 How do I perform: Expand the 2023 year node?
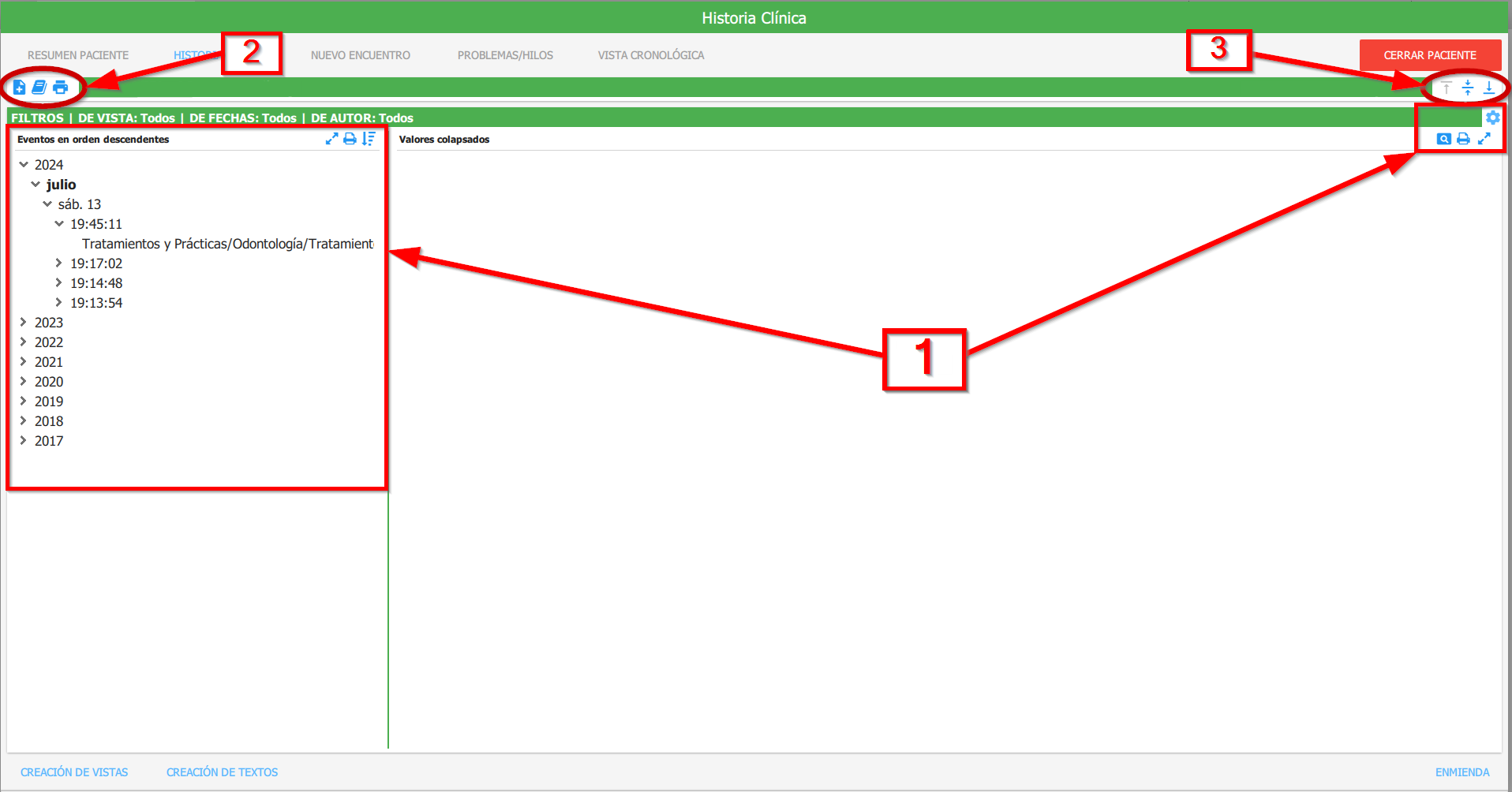pyautogui.click(x=24, y=323)
